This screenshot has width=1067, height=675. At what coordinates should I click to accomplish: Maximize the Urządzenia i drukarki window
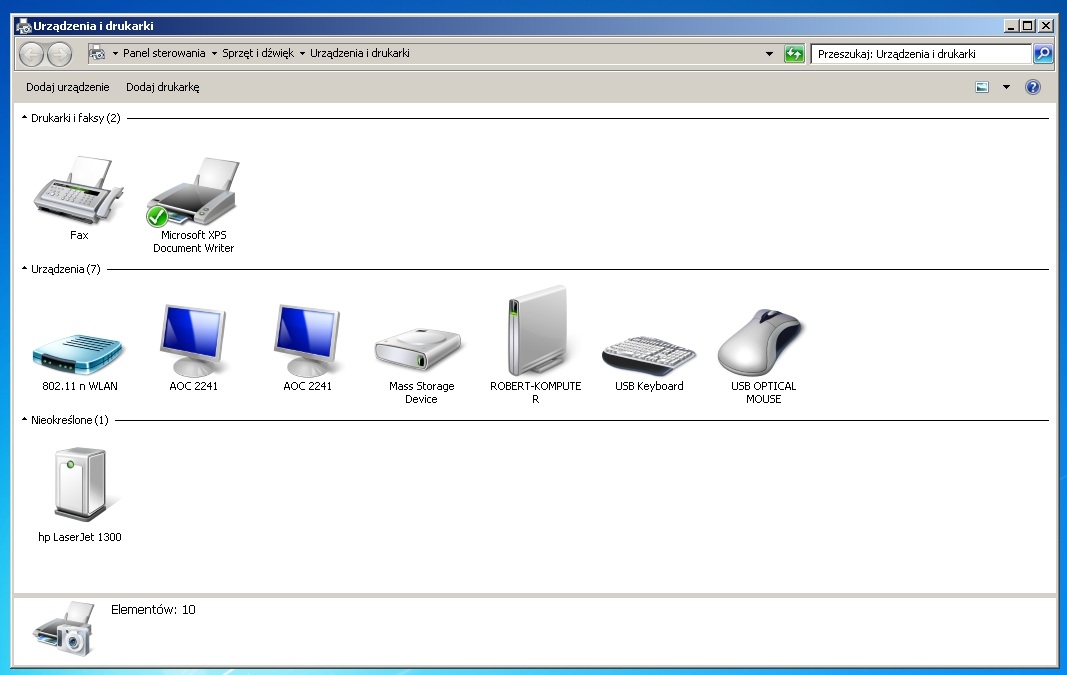point(1028,26)
